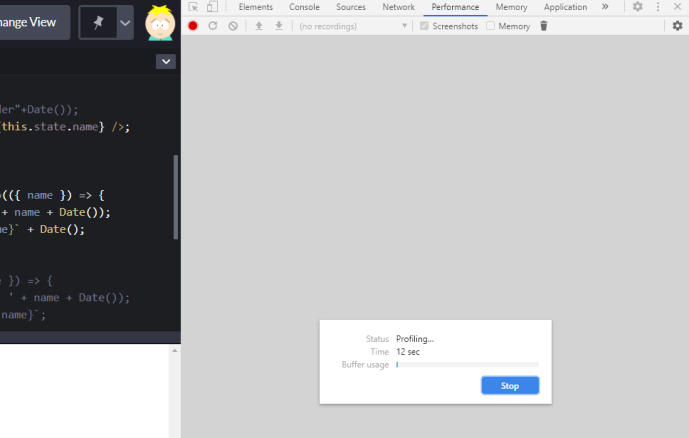Image resolution: width=689 pixels, height=438 pixels.
Task: Activate the inspect element picker icon
Action: [193, 7]
